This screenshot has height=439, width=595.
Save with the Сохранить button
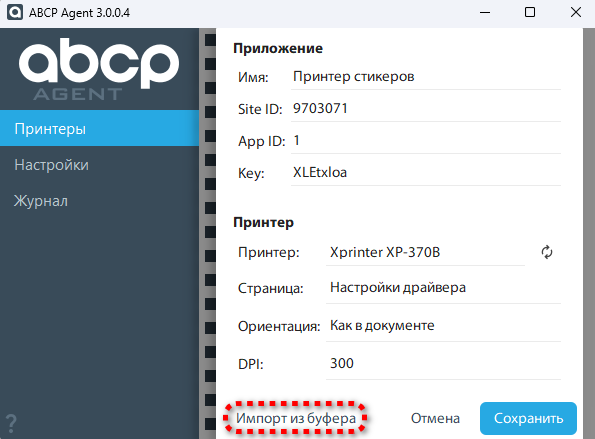tap(528, 418)
